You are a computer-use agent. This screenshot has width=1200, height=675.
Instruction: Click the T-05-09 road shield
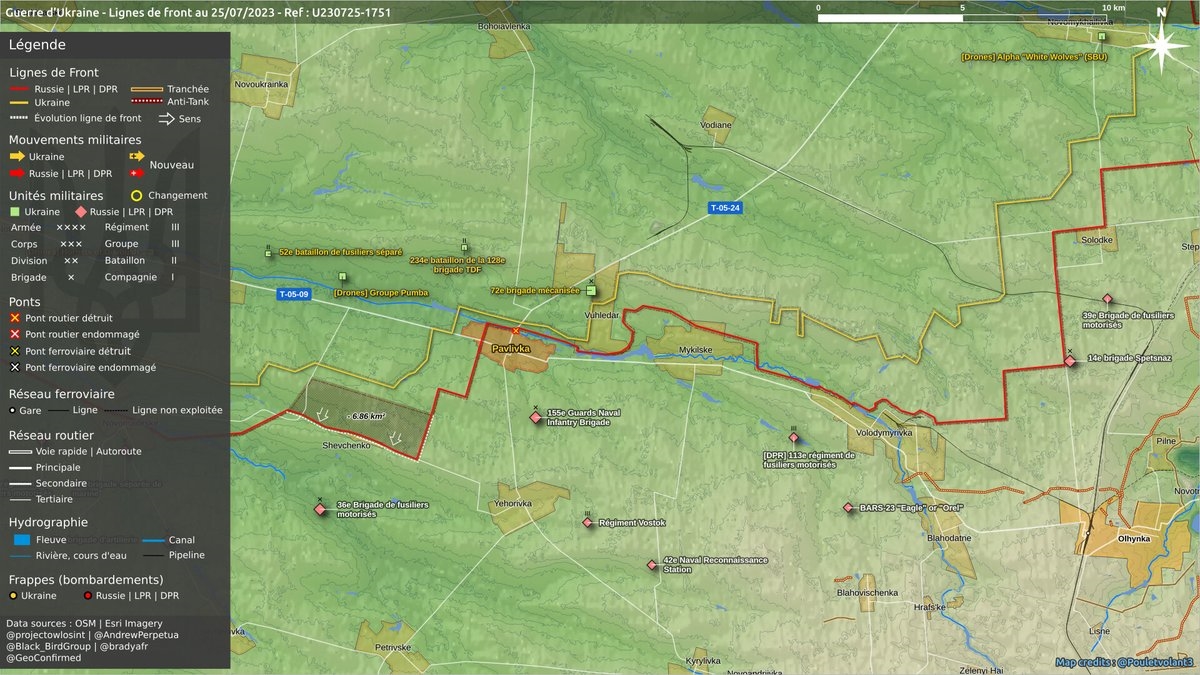(294, 294)
